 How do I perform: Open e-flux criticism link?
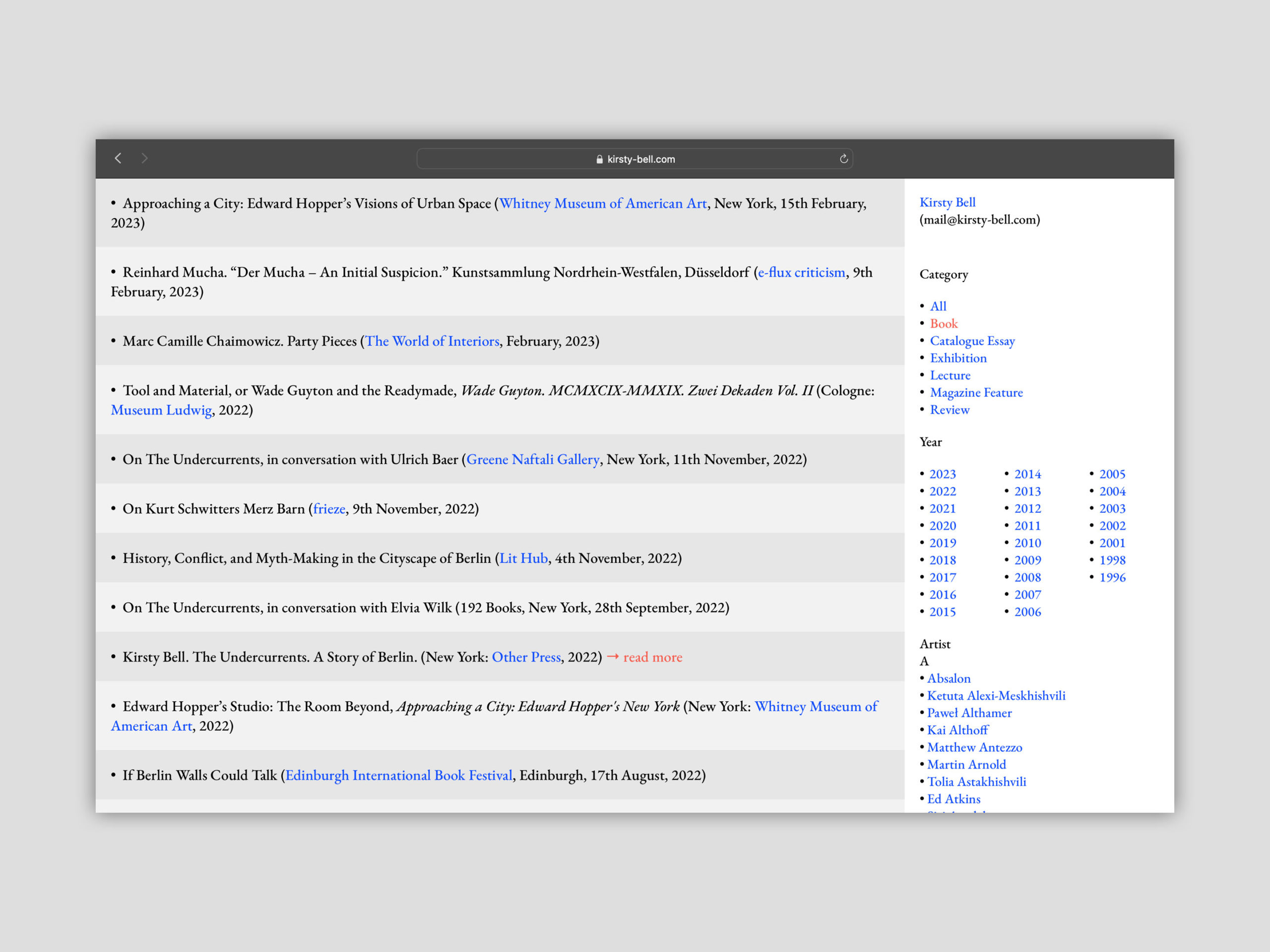pos(802,272)
